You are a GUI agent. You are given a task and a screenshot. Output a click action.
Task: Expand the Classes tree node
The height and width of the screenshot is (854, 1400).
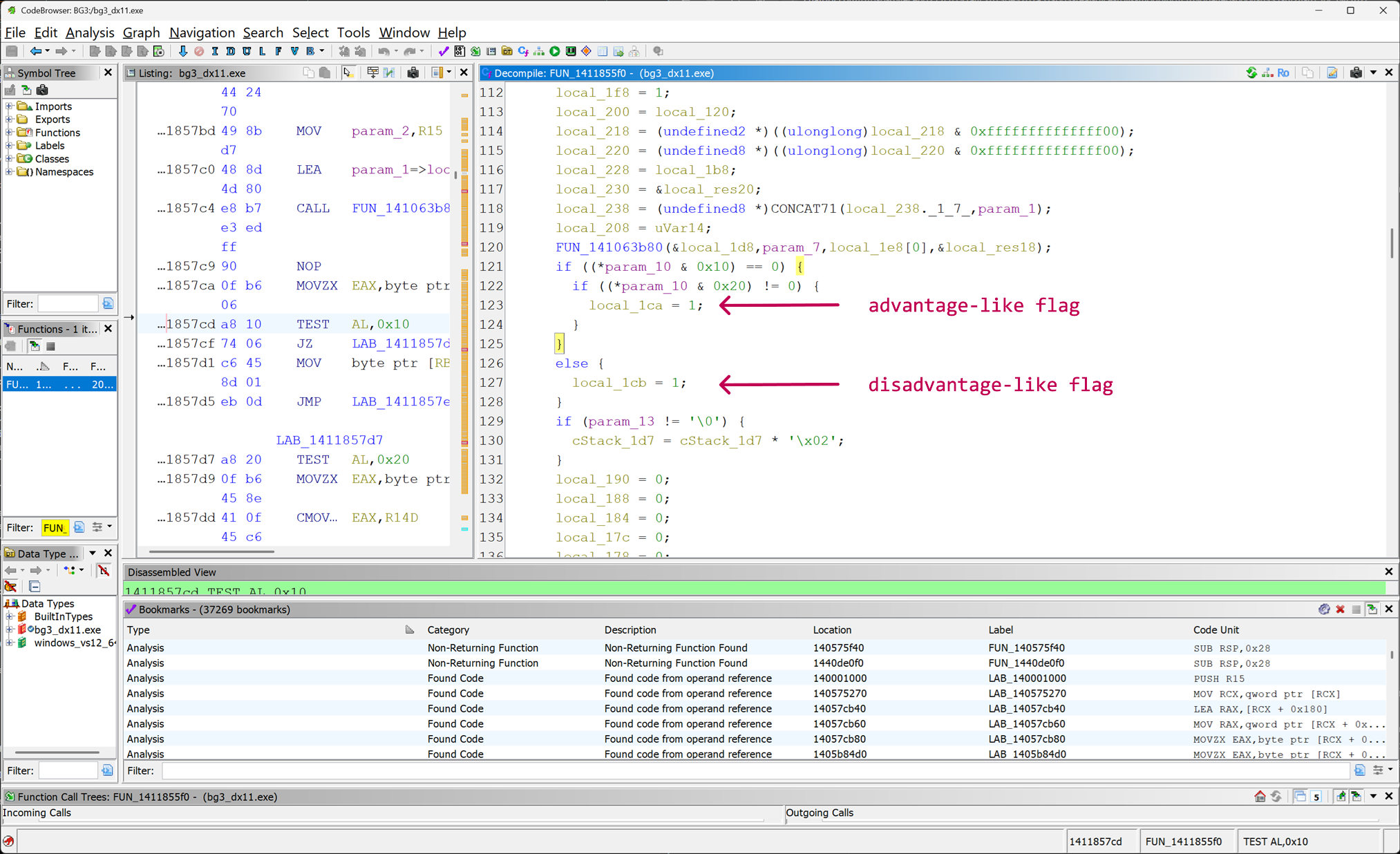click(x=9, y=159)
